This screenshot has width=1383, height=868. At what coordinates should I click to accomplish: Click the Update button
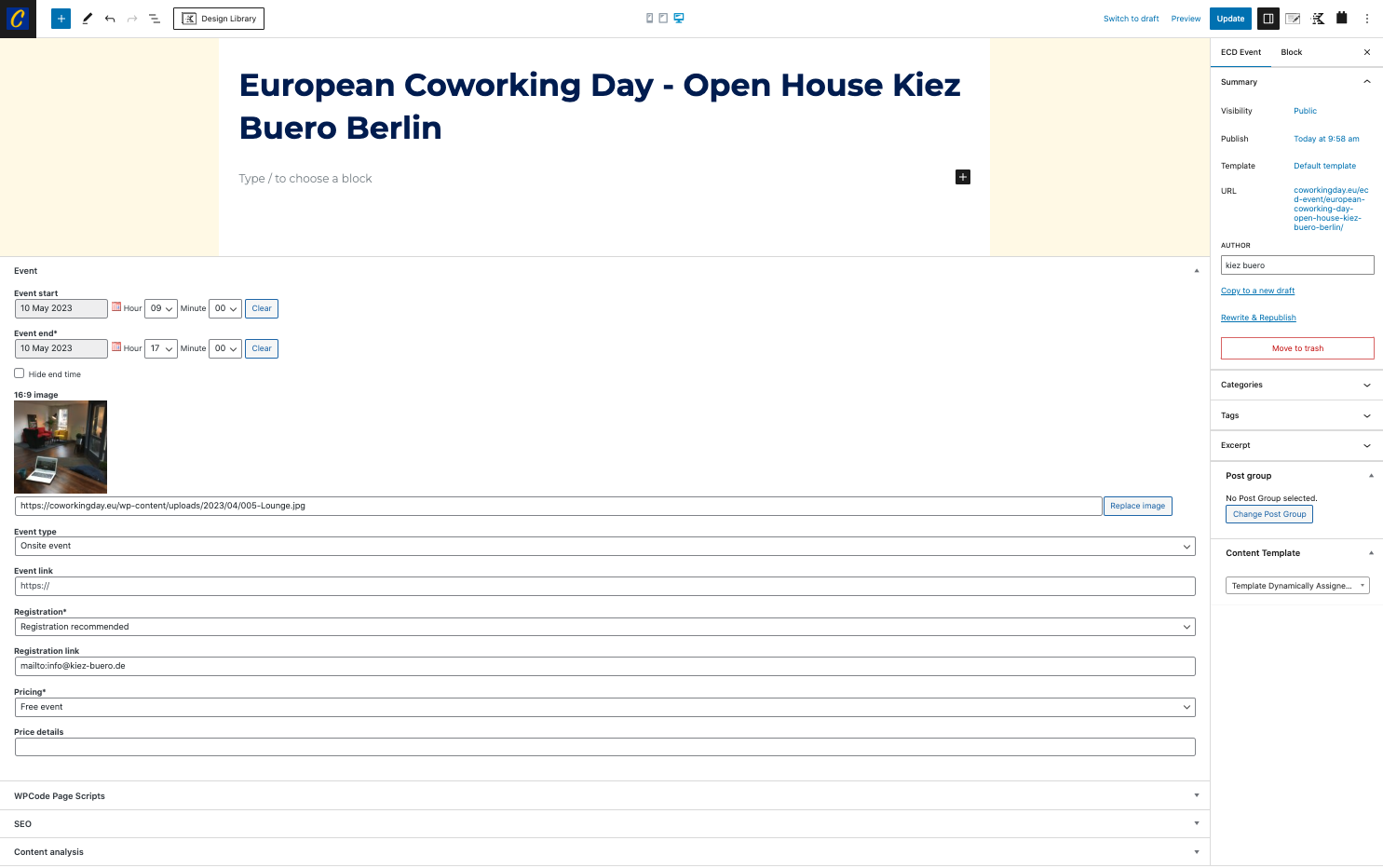(x=1230, y=19)
